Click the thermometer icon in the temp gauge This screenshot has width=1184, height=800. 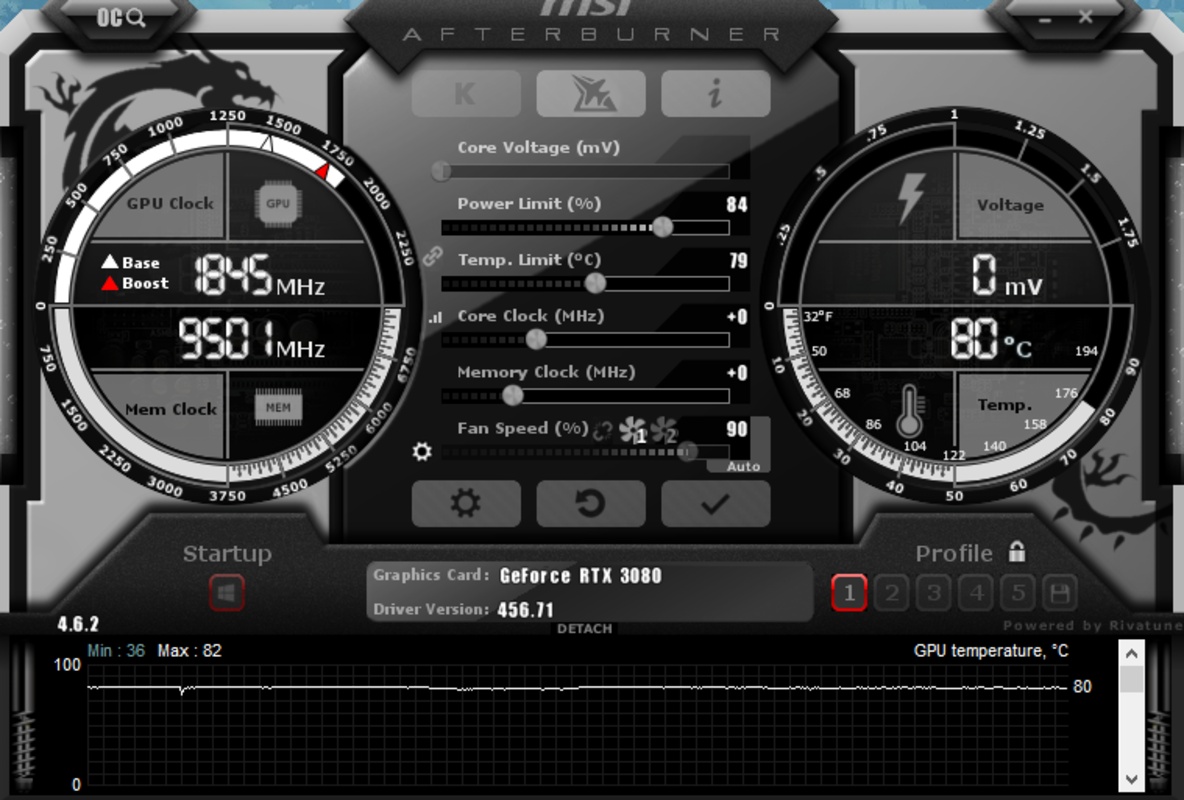(909, 412)
